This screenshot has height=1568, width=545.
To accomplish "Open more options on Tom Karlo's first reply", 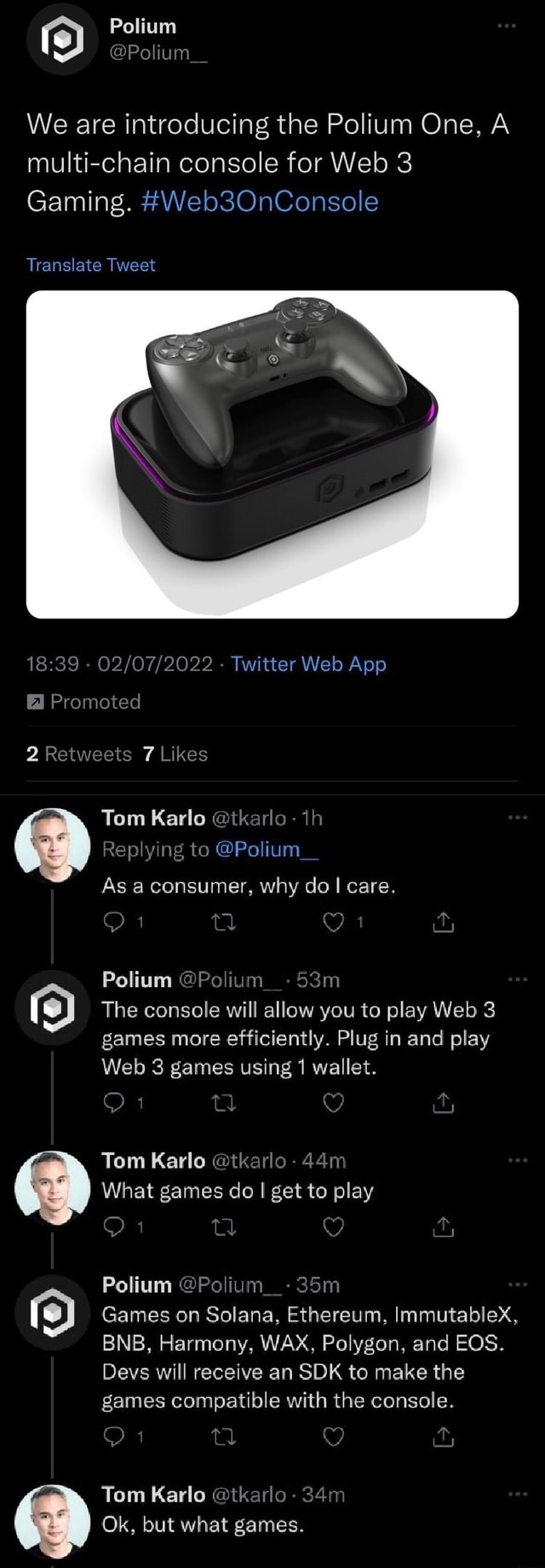I will (518, 818).
